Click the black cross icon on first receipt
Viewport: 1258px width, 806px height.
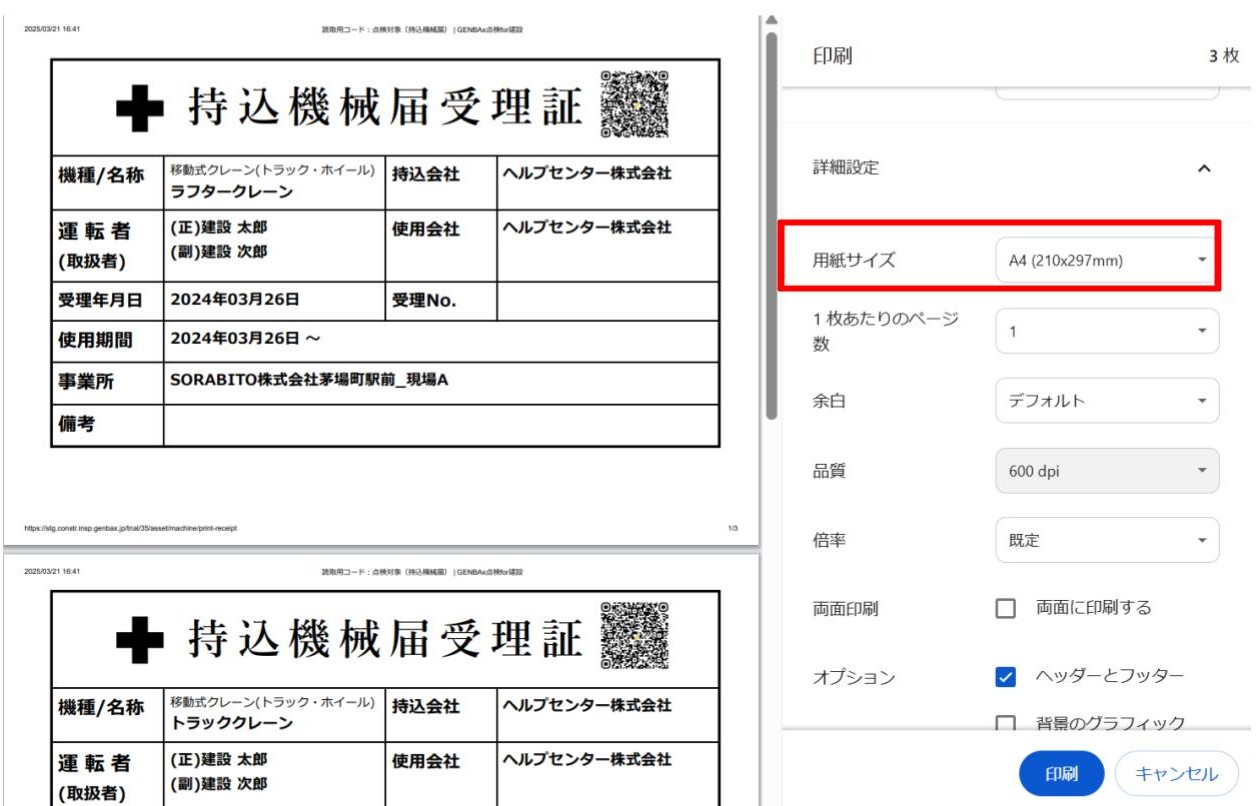(139, 109)
